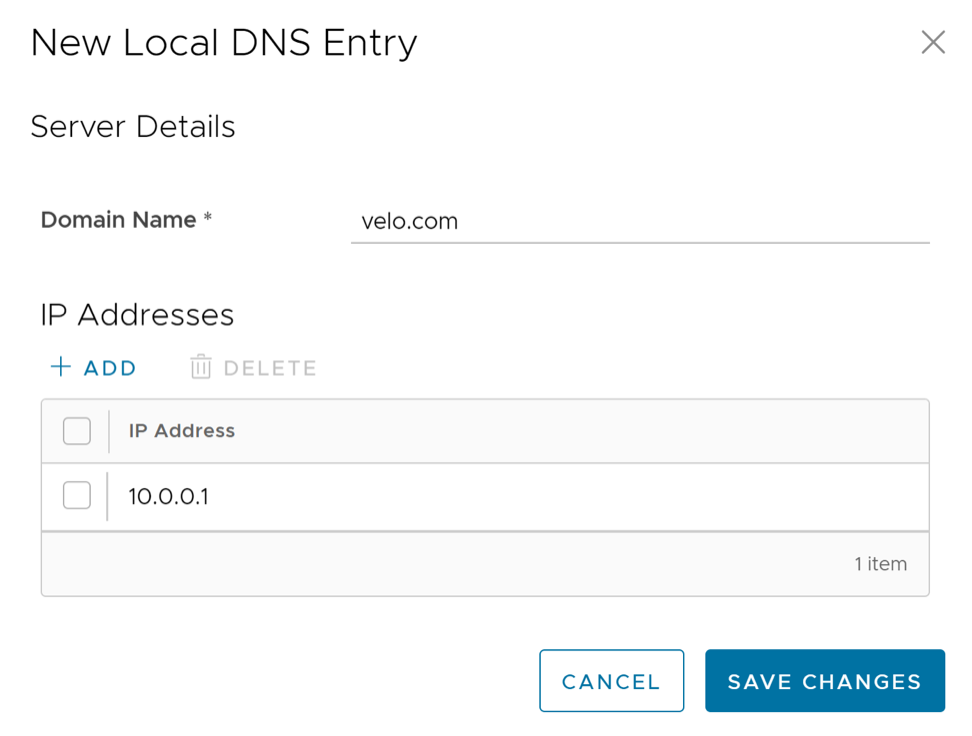Close the New Local DNS Entry dialog
Image resolution: width=972 pixels, height=736 pixels.
[x=933, y=42]
